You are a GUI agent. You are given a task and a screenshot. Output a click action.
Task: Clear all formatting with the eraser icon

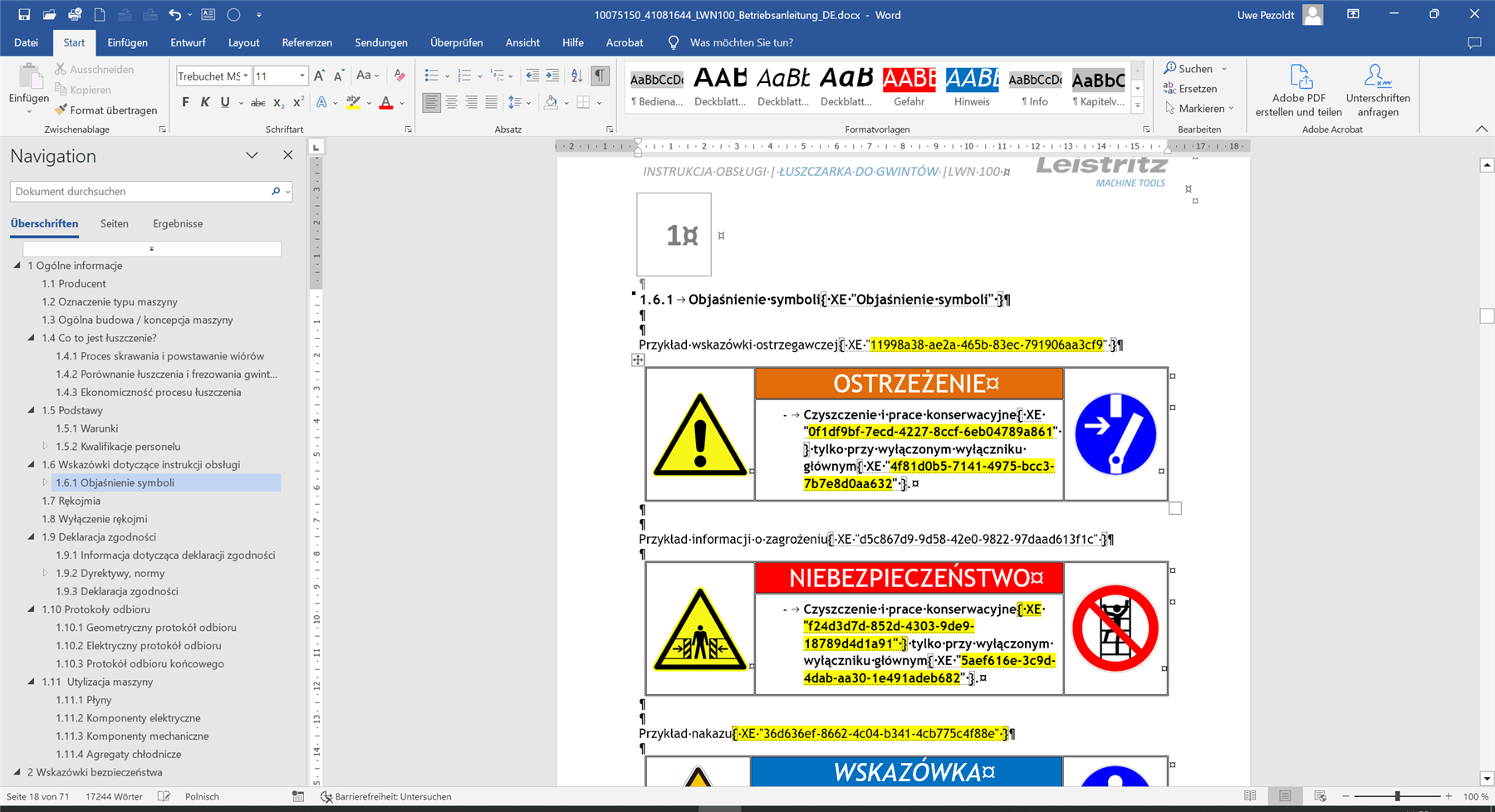pyautogui.click(x=399, y=76)
